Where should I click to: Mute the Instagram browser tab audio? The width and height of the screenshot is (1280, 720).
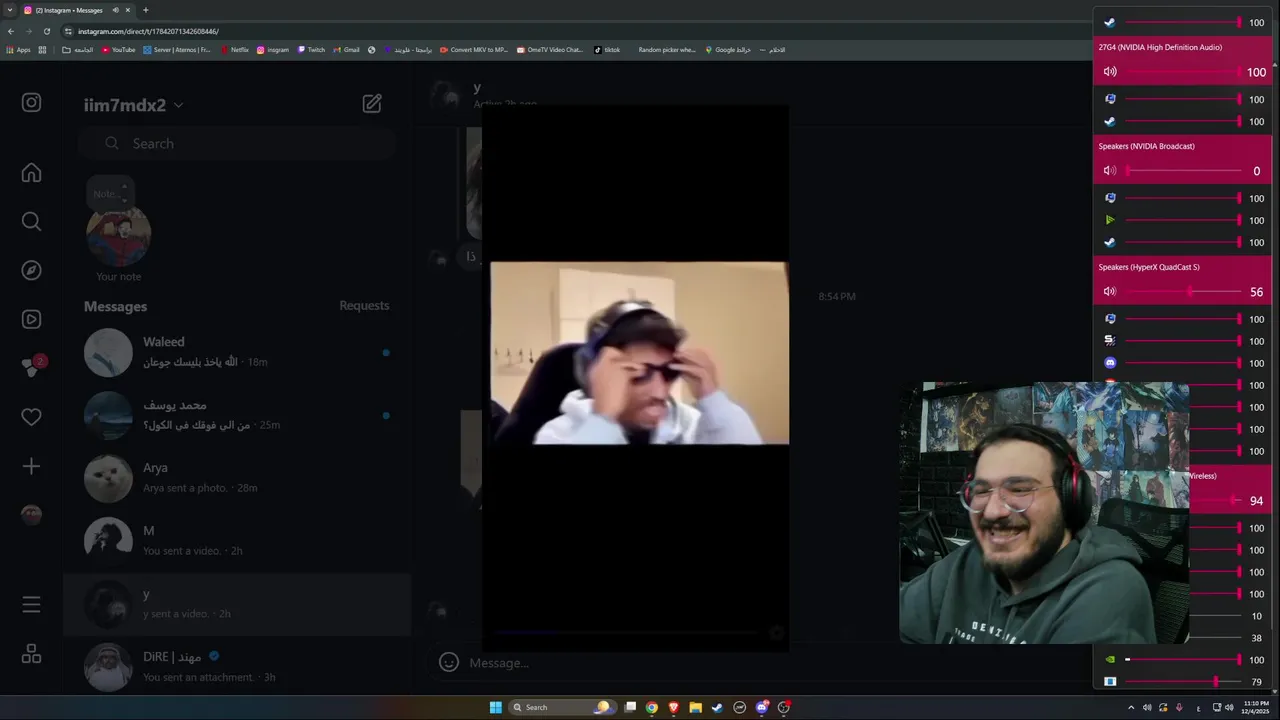pos(115,10)
